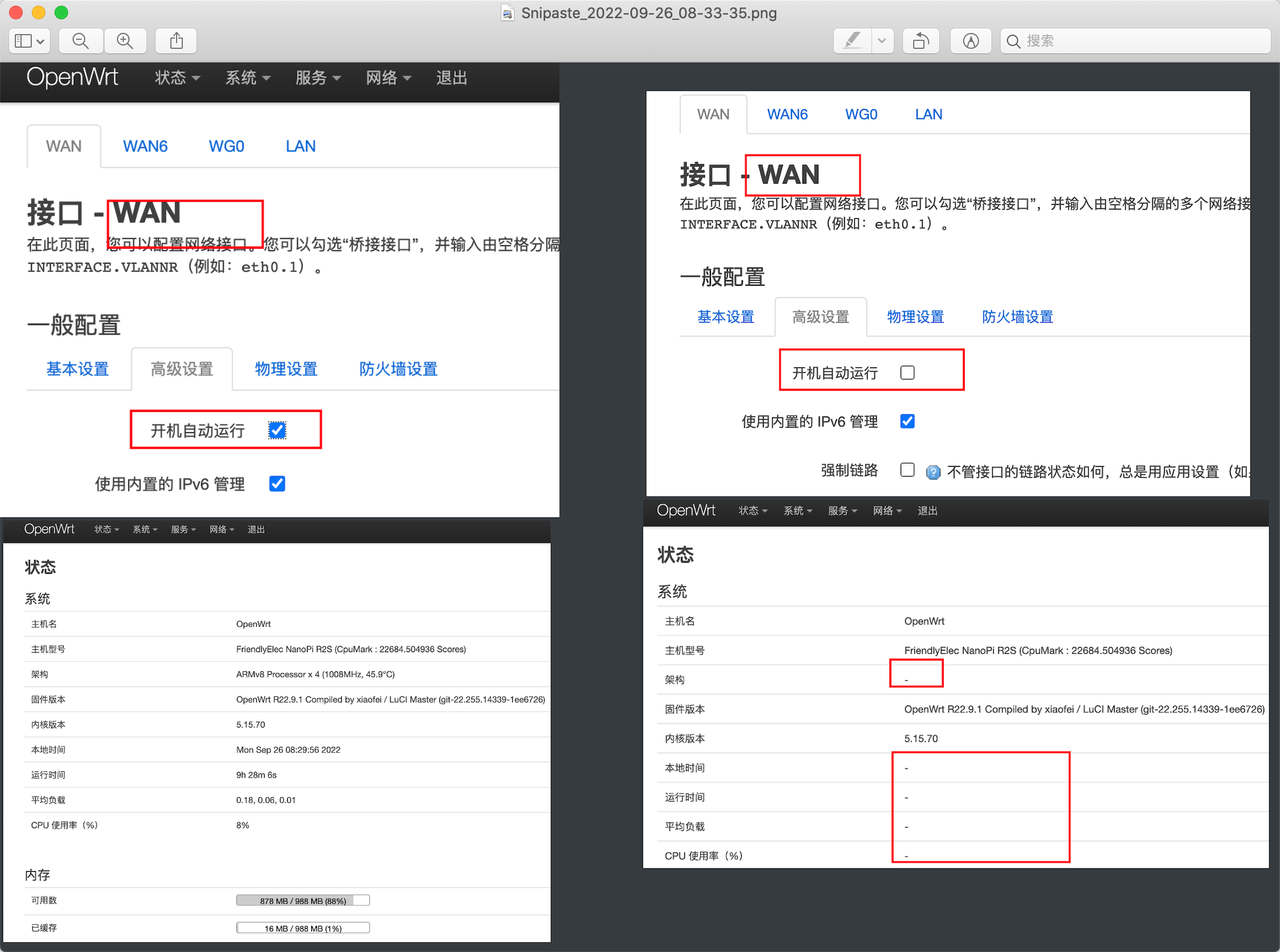Show the markup toolbar icon
Viewport: 1280px width, 952px height.
tap(971, 41)
